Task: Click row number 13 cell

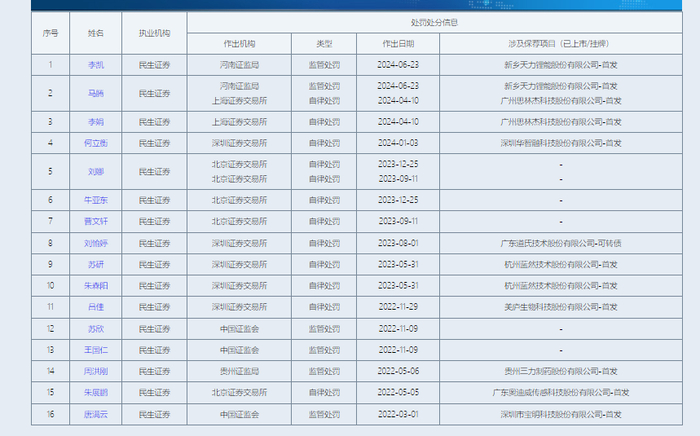Action: (x=50, y=350)
